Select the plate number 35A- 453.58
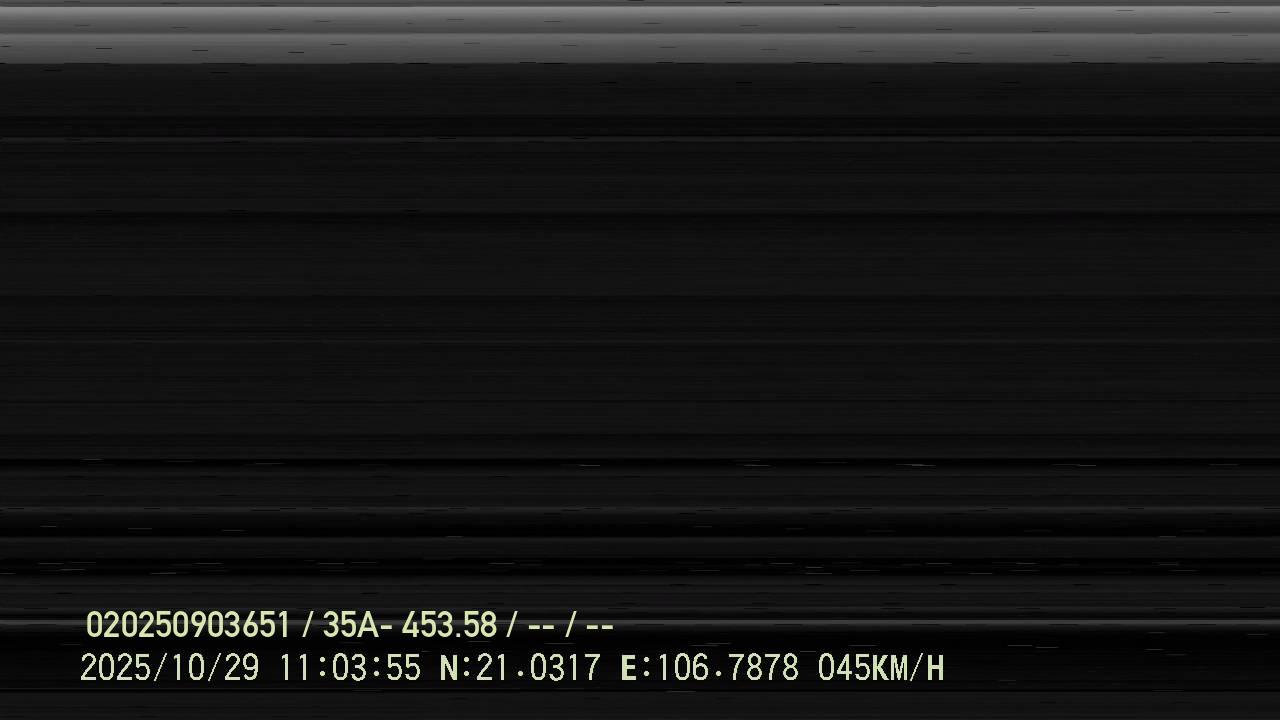The width and height of the screenshot is (1280, 720). tap(409, 625)
